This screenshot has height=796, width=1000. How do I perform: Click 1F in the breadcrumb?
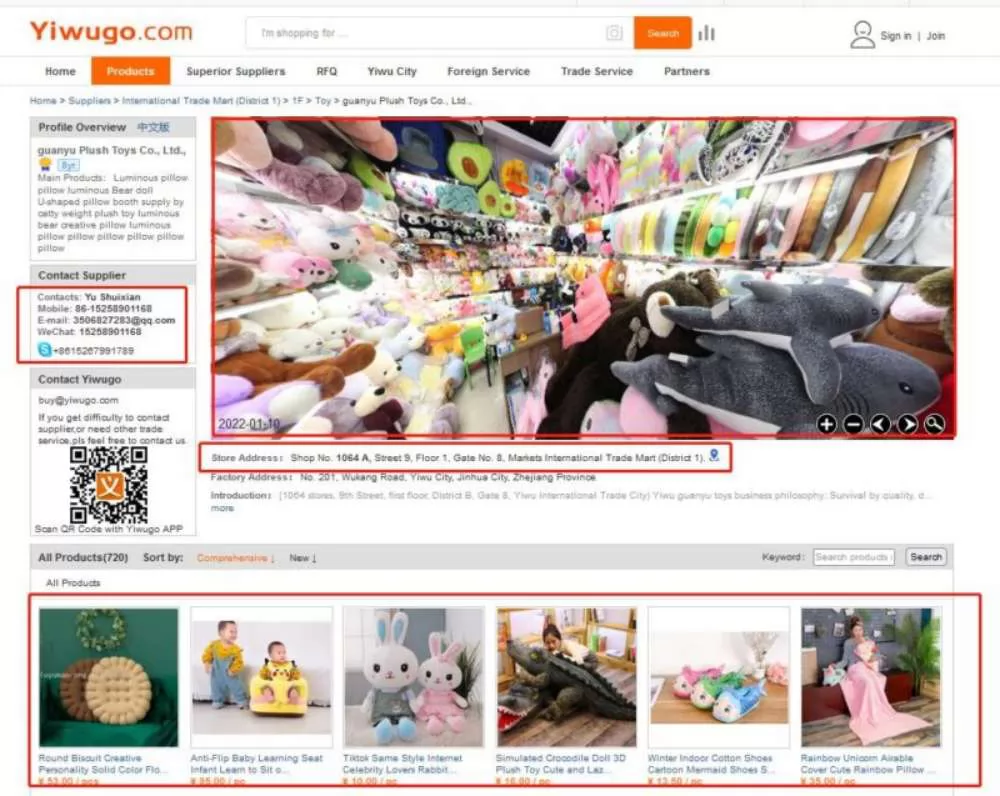pyautogui.click(x=298, y=101)
